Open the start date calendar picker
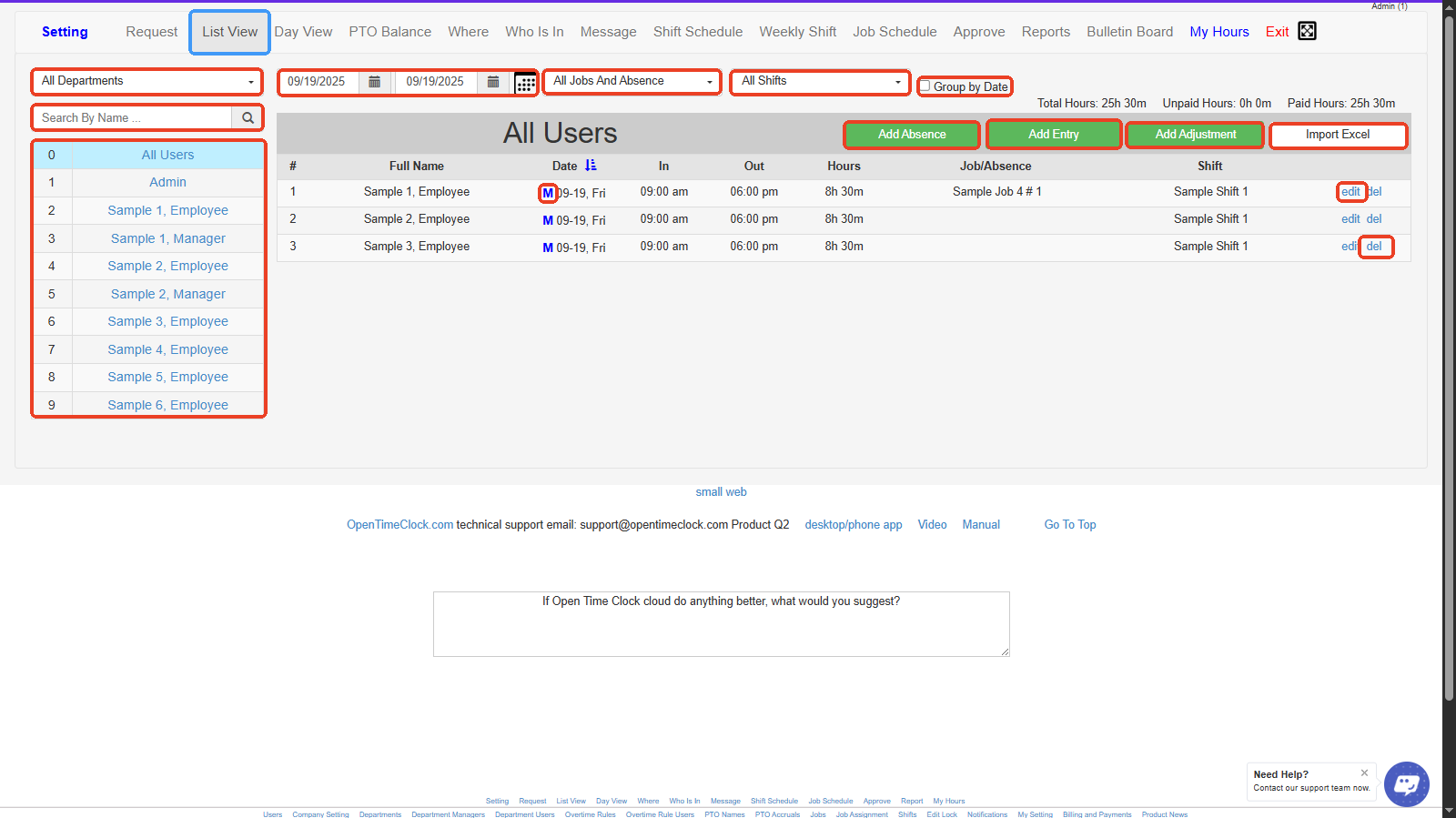The image size is (1456, 818). pyautogui.click(x=374, y=82)
